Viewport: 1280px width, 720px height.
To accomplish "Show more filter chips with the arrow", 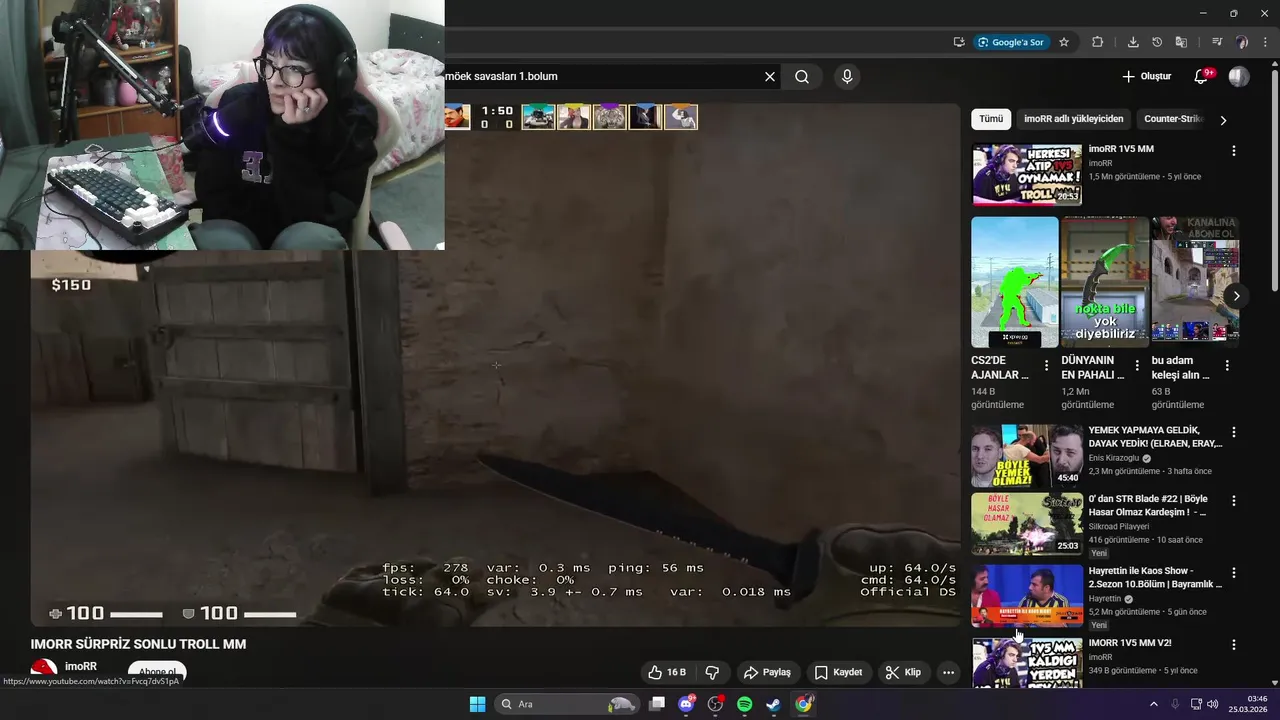I will (x=1223, y=120).
